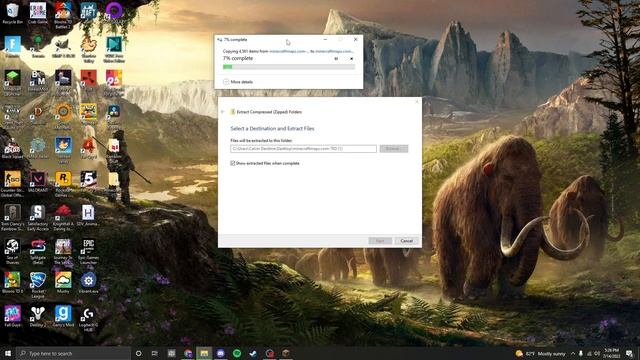Open Task View on taskbar
This screenshot has width=640, height=360.
click(155, 353)
